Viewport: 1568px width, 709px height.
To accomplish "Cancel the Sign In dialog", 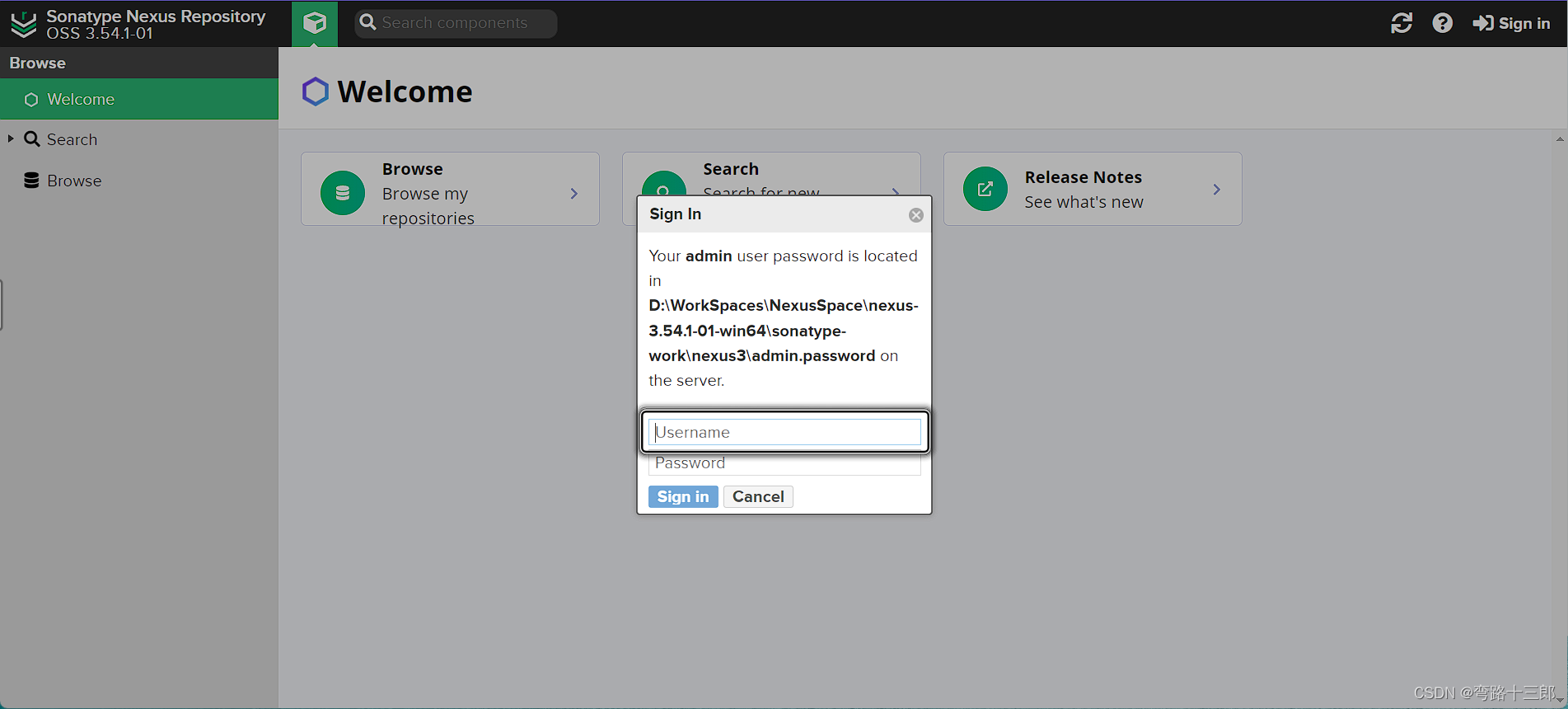I will tap(758, 496).
